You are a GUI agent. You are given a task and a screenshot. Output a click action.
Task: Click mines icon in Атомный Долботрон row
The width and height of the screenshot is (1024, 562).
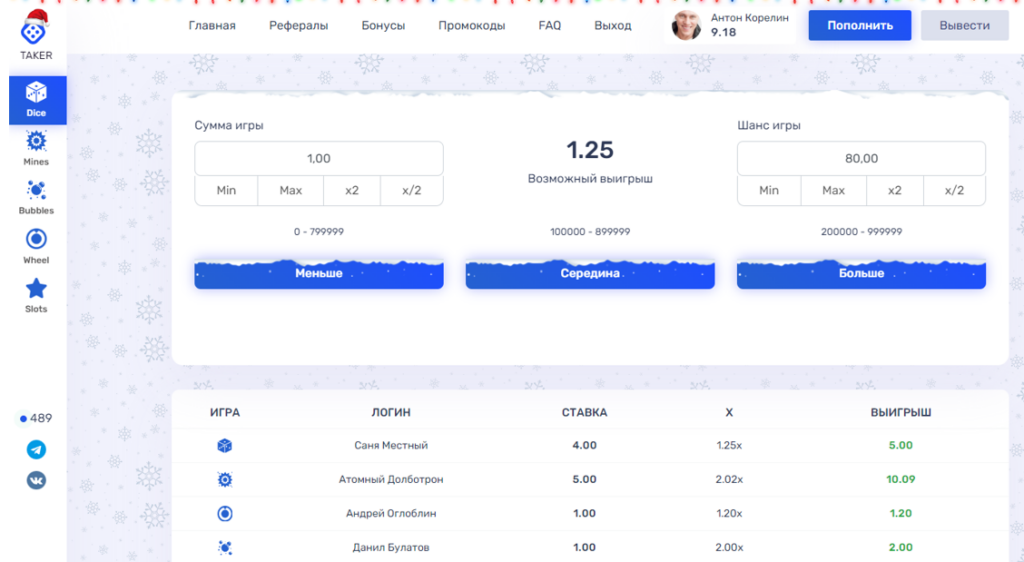[x=225, y=480]
